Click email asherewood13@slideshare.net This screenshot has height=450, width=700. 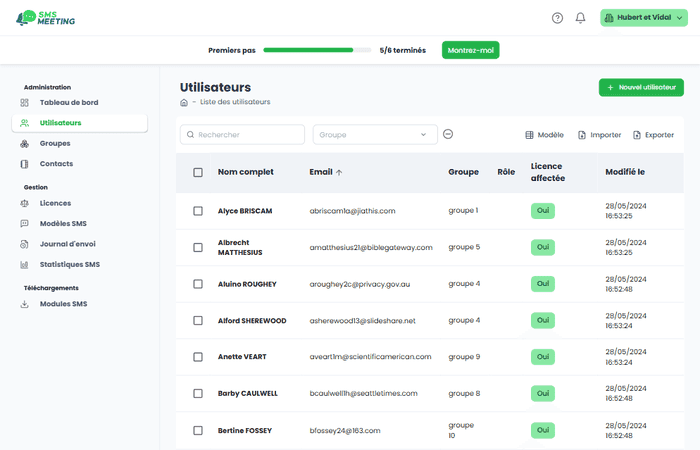pos(362,321)
